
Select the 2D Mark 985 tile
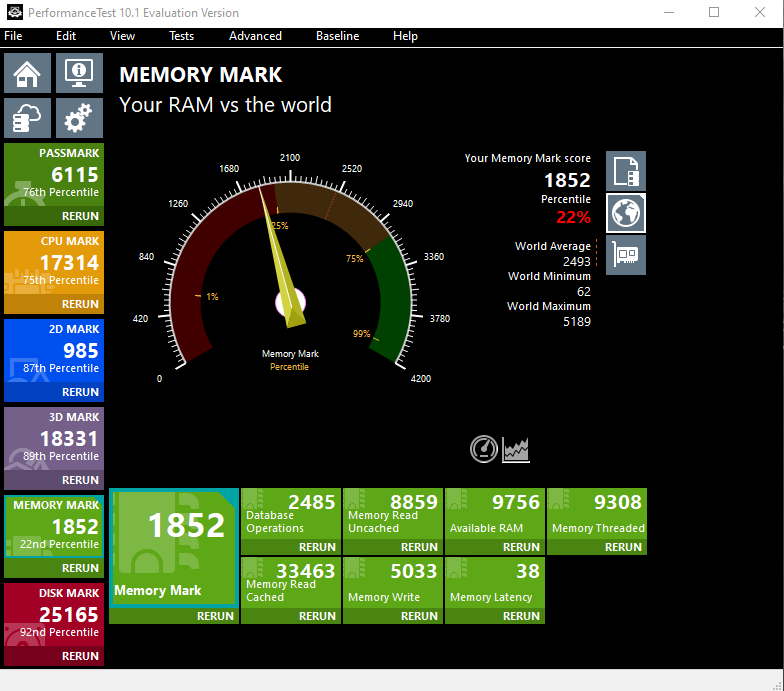click(54, 351)
